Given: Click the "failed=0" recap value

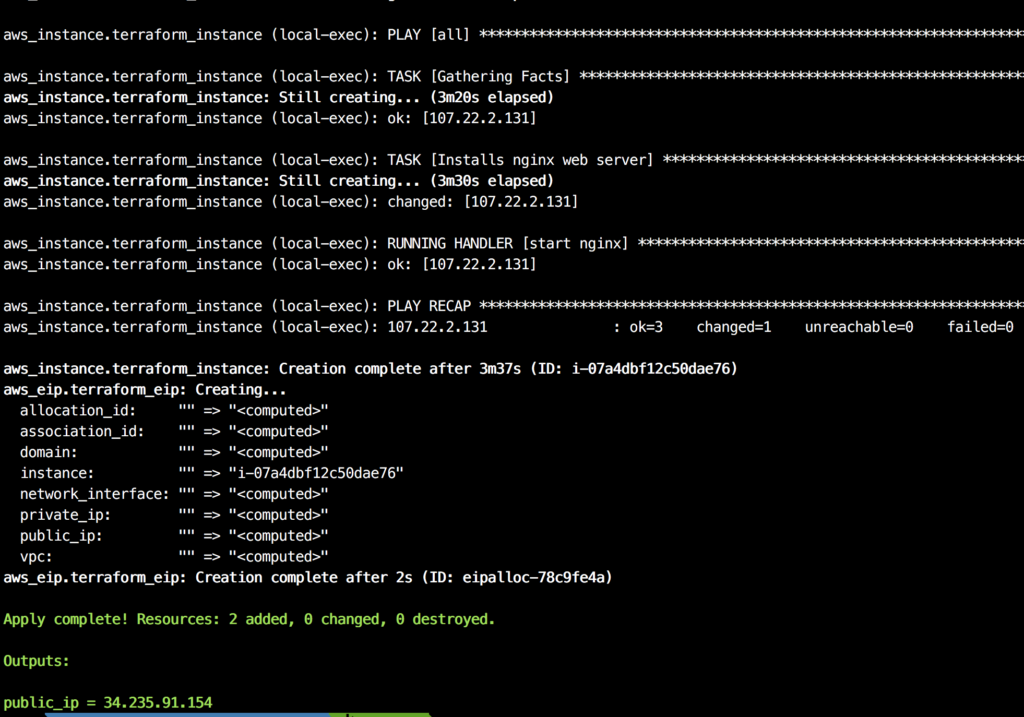Looking at the screenshot, I should click(980, 327).
